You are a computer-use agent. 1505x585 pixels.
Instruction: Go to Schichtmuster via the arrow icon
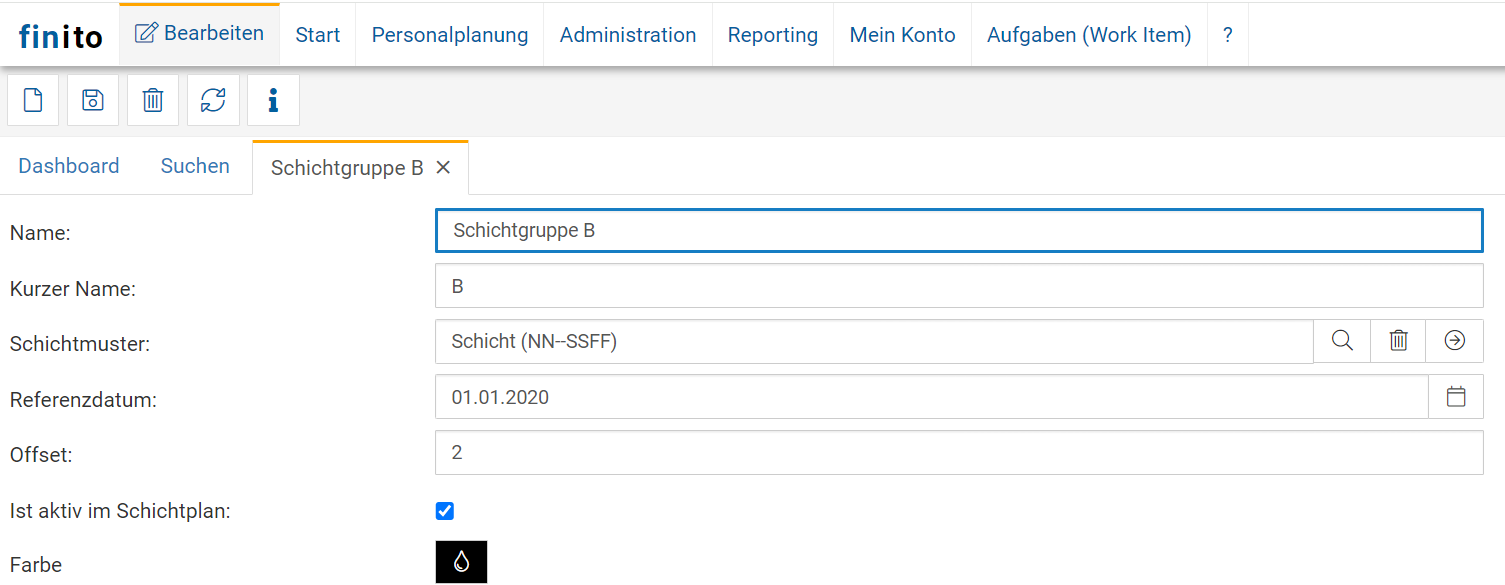click(x=1455, y=341)
